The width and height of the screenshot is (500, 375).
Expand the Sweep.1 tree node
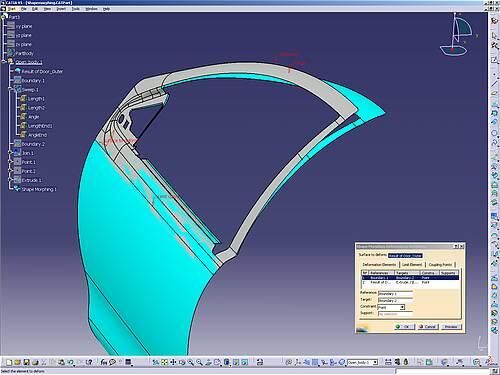click(x=10, y=89)
